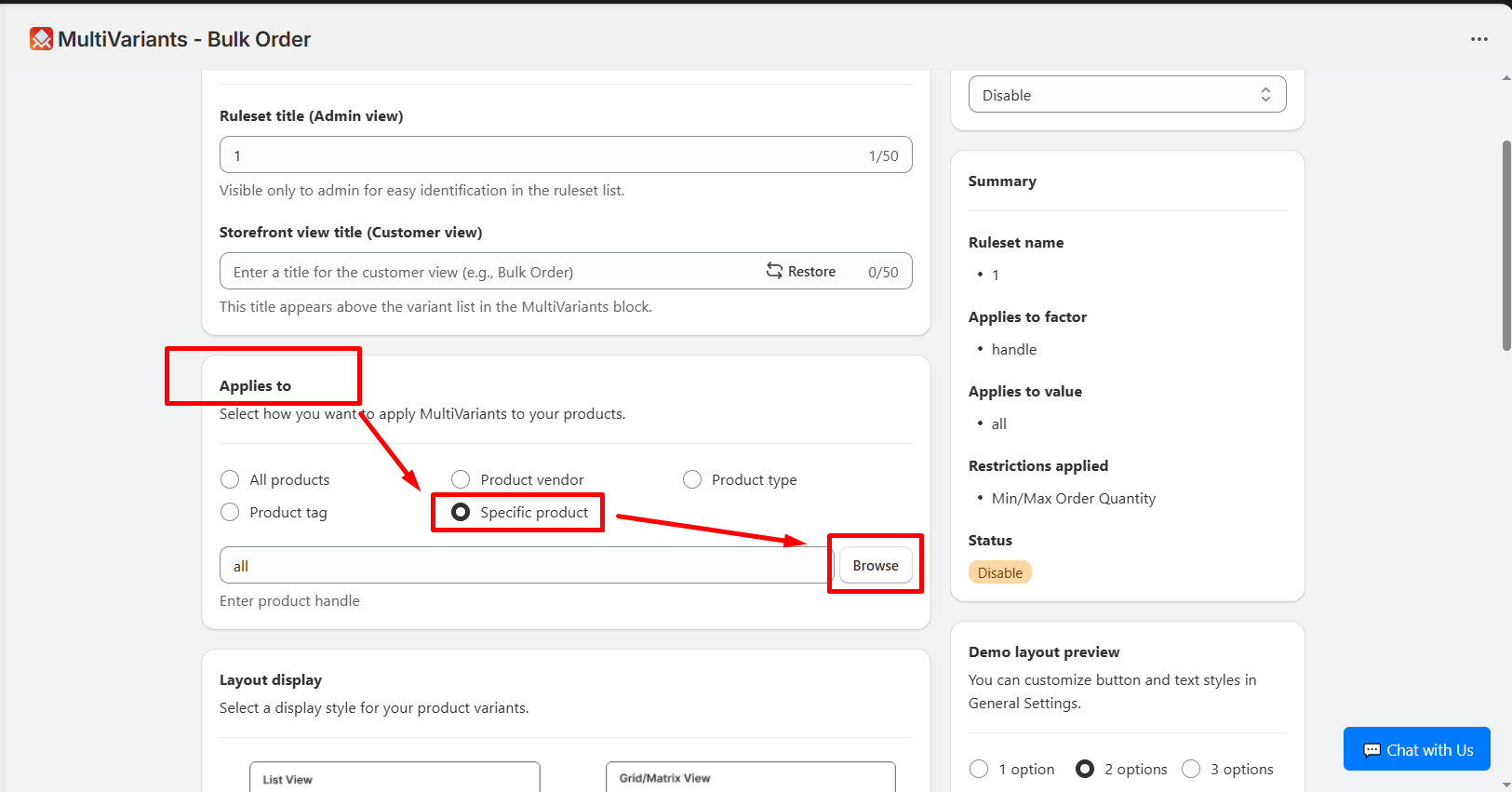Click the Demo layout preview heading
The height and width of the screenshot is (792, 1512).
pos(1044,651)
